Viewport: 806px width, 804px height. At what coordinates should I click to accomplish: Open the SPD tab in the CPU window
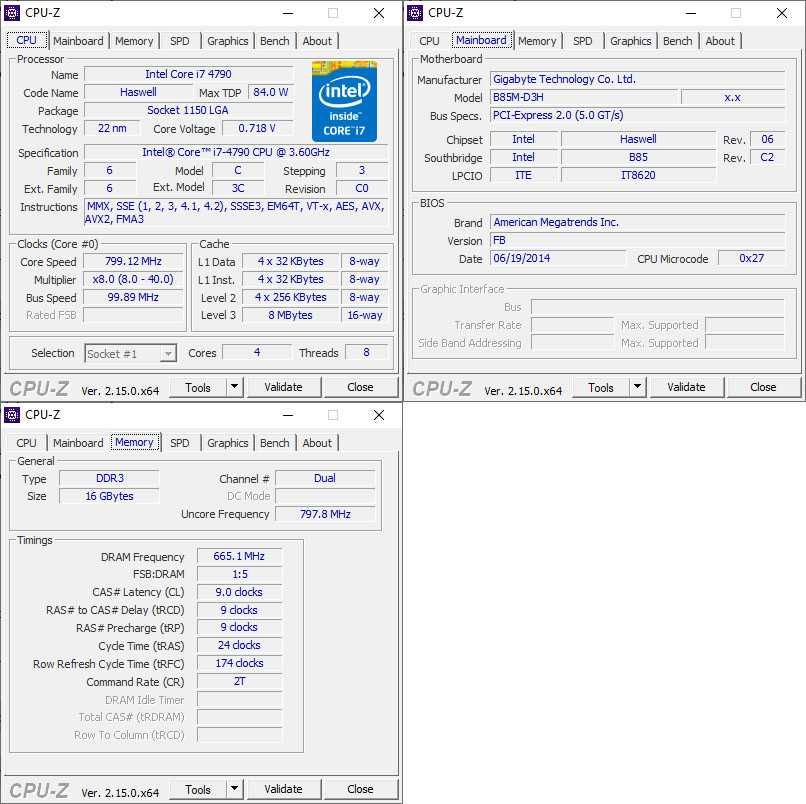click(x=179, y=41)
